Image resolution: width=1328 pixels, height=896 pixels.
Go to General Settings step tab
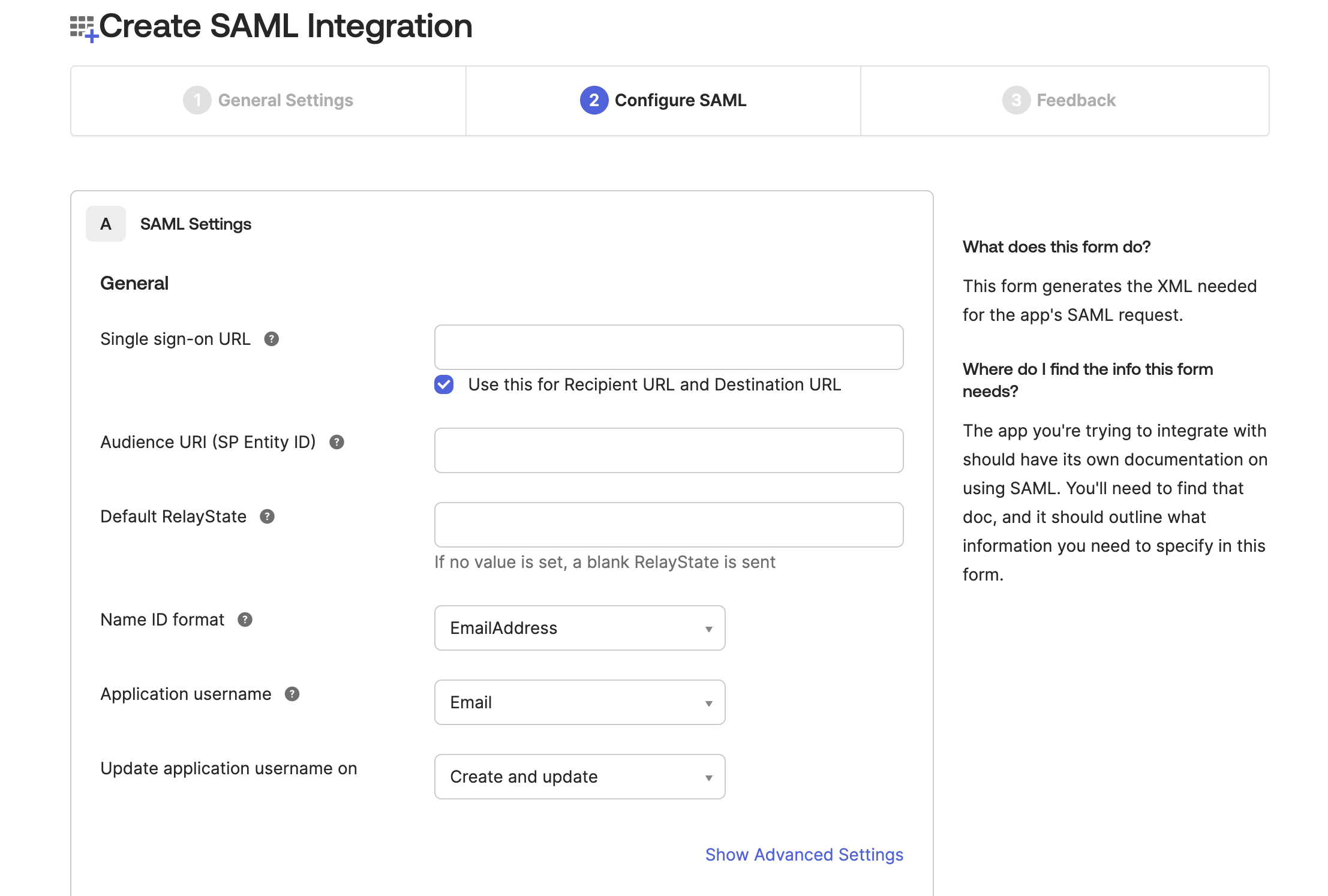pyautogui.click(x=268, y=101)
